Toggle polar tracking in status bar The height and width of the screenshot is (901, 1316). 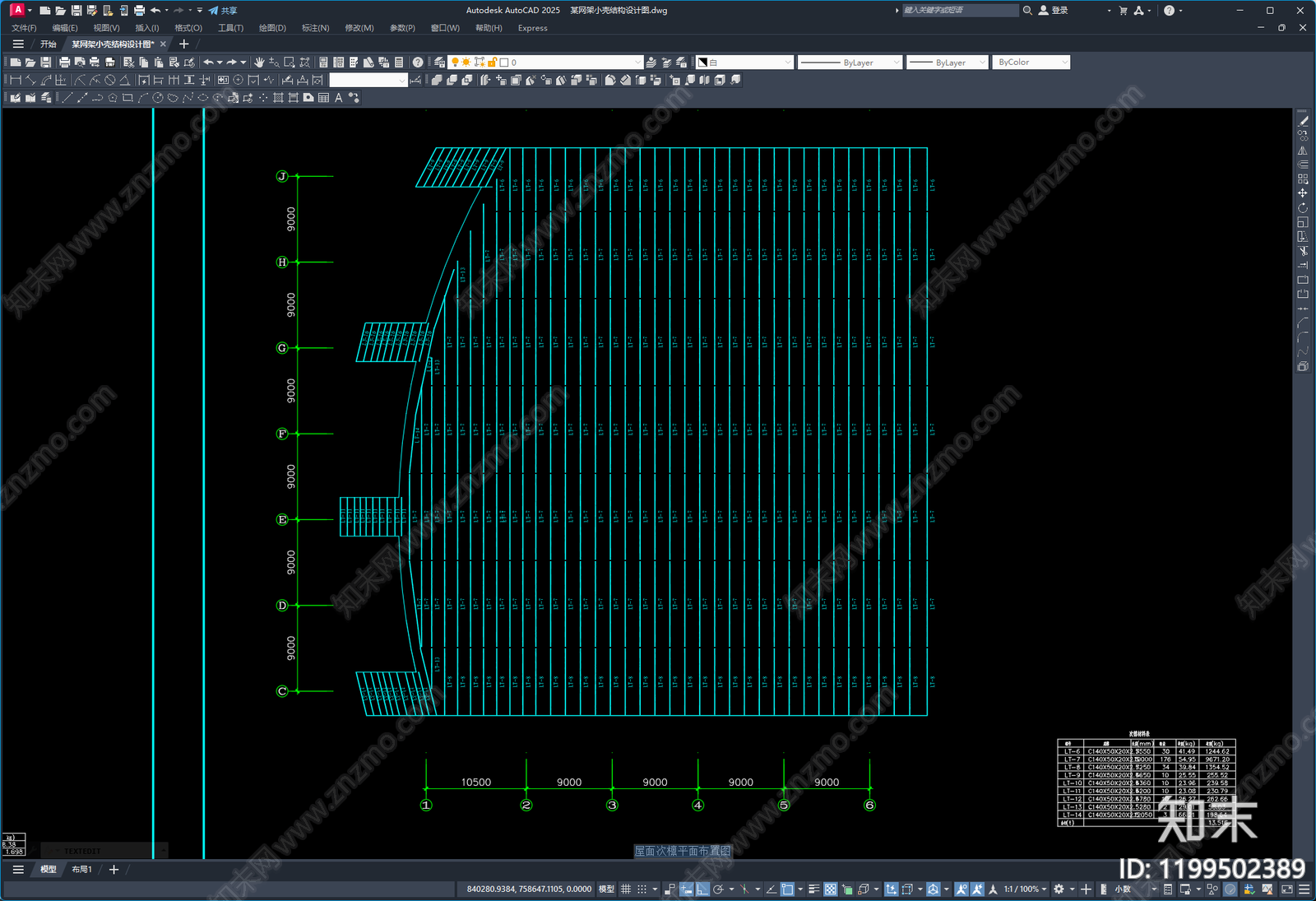tap(718, 889)
